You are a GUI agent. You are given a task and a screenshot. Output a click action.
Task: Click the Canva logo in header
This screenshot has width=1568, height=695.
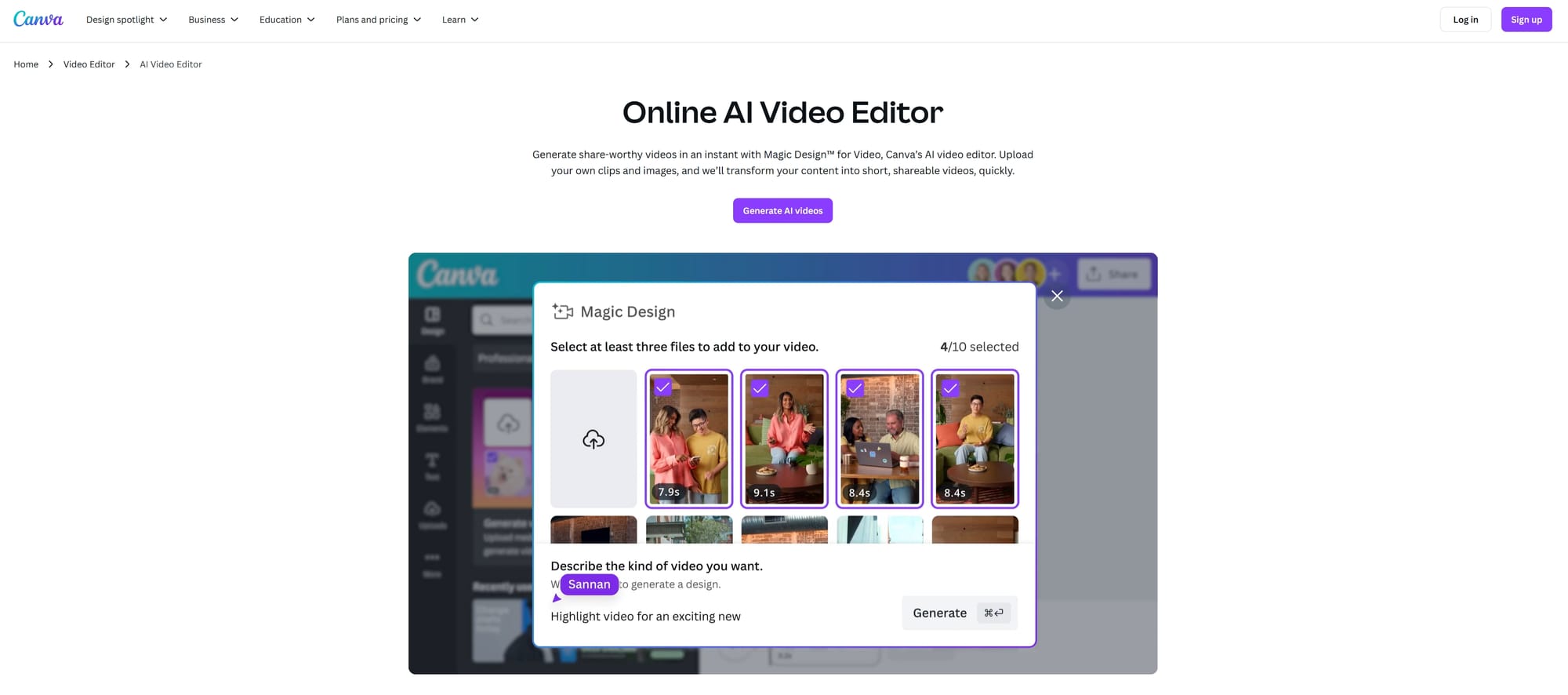pos(38,19)
